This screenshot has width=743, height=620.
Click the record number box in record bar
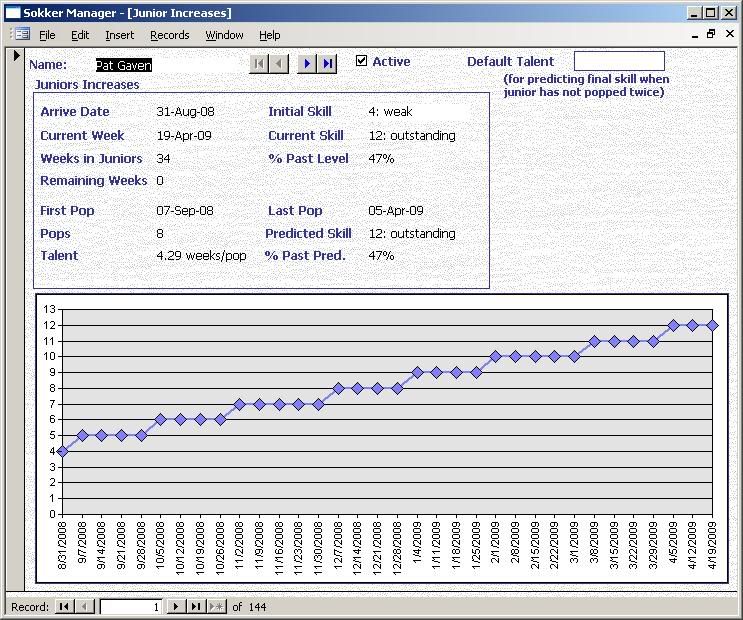coord(130,607)
